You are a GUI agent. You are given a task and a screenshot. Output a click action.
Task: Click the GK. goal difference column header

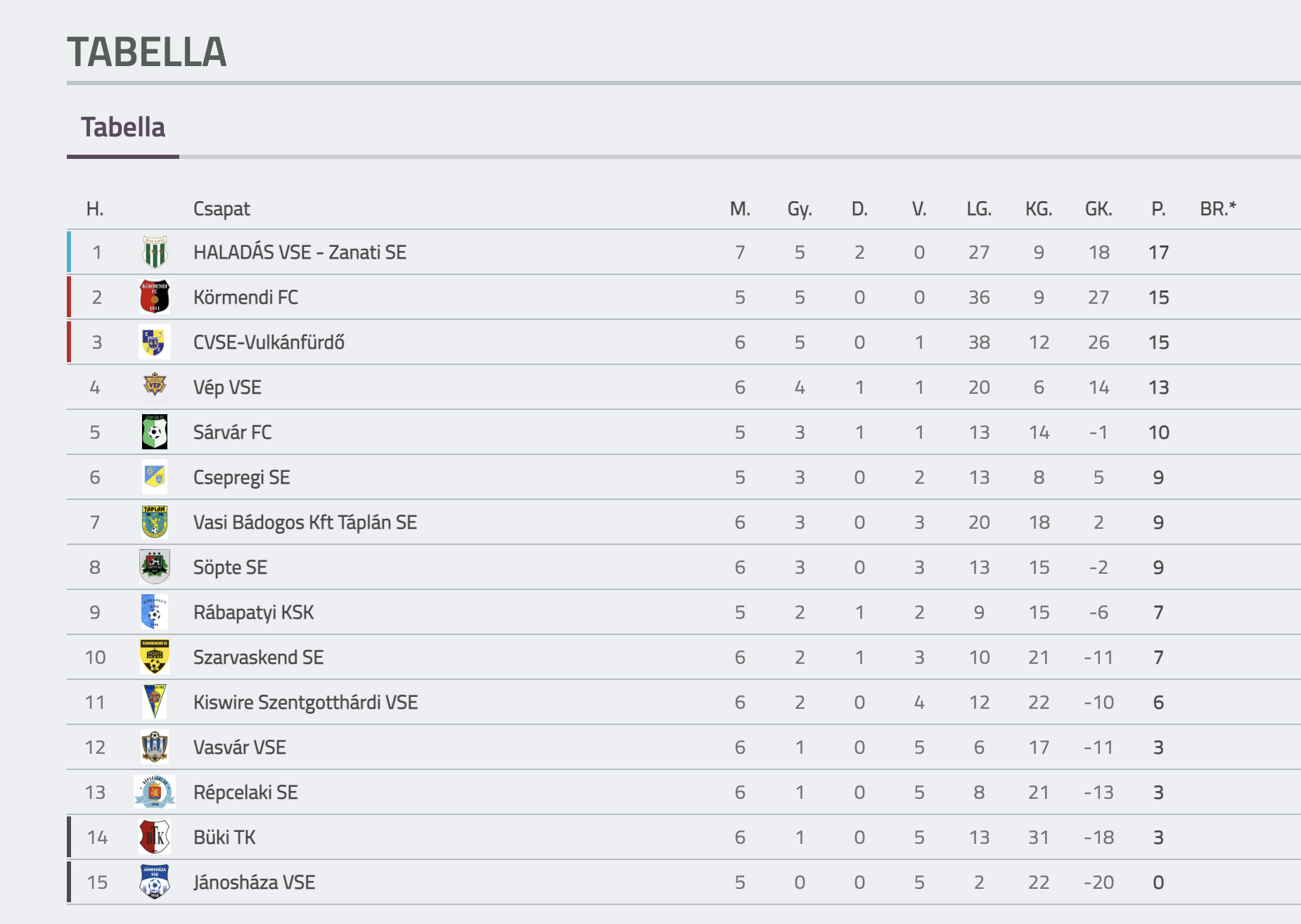pos(1098,209)
